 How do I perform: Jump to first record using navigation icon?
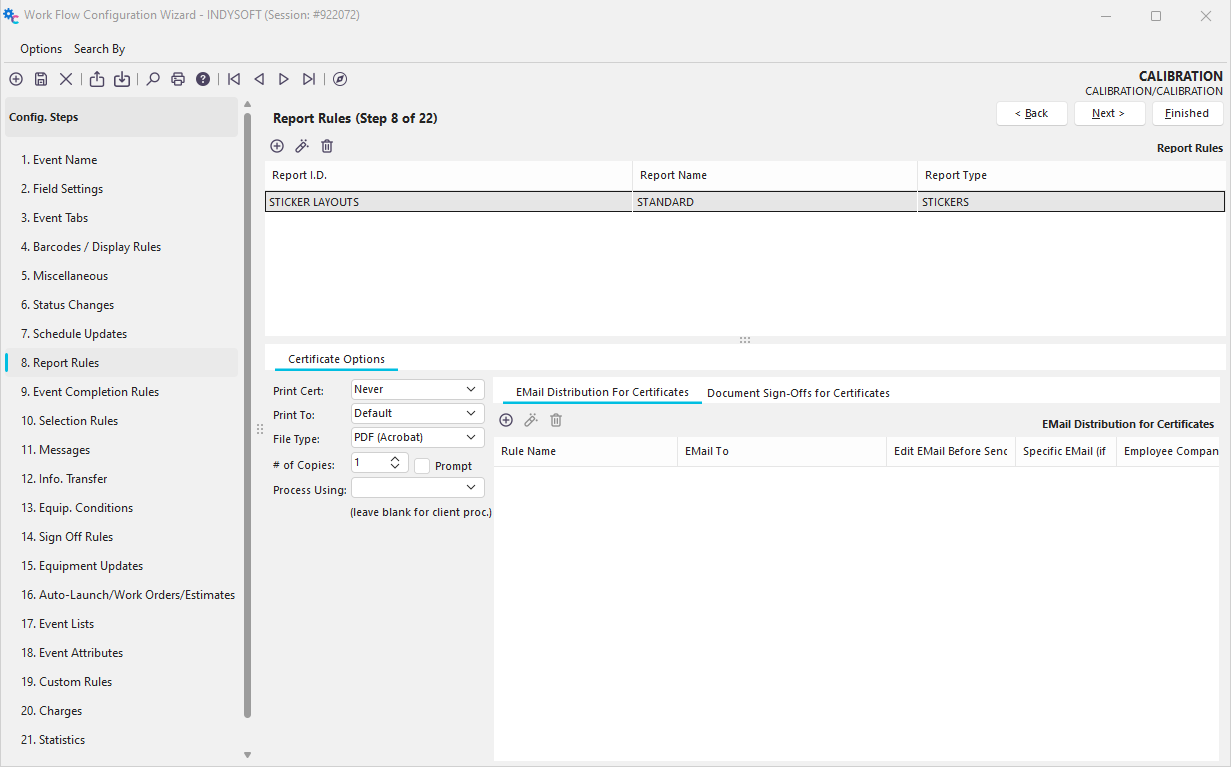[x=234, y=79]
